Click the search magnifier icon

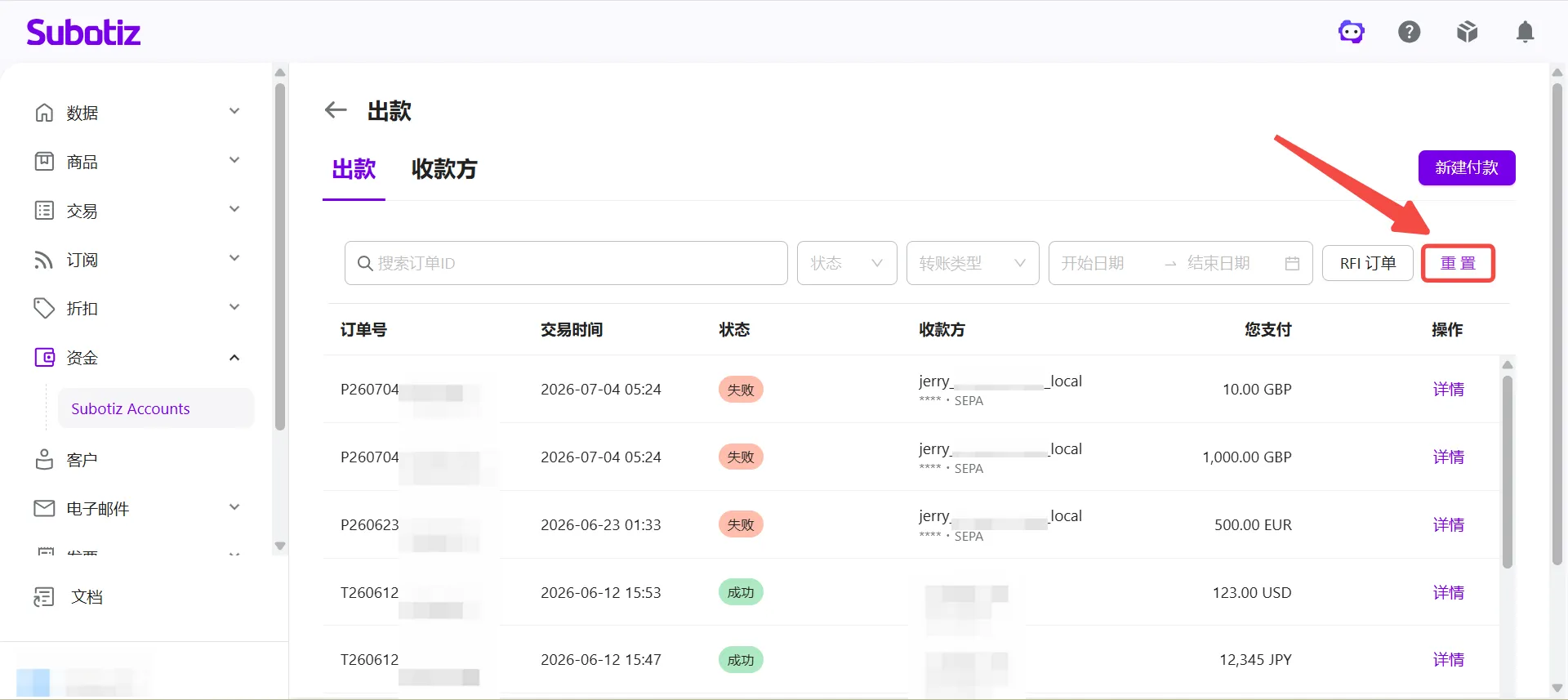click(x=365, y=264)
